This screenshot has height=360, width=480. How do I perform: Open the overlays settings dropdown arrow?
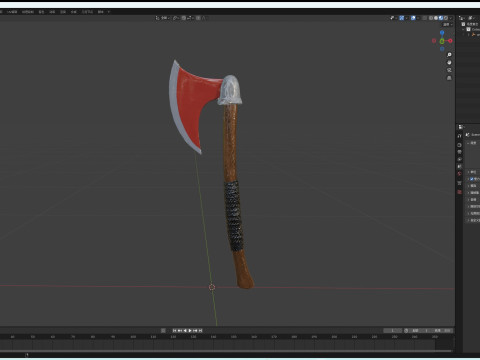418,18
